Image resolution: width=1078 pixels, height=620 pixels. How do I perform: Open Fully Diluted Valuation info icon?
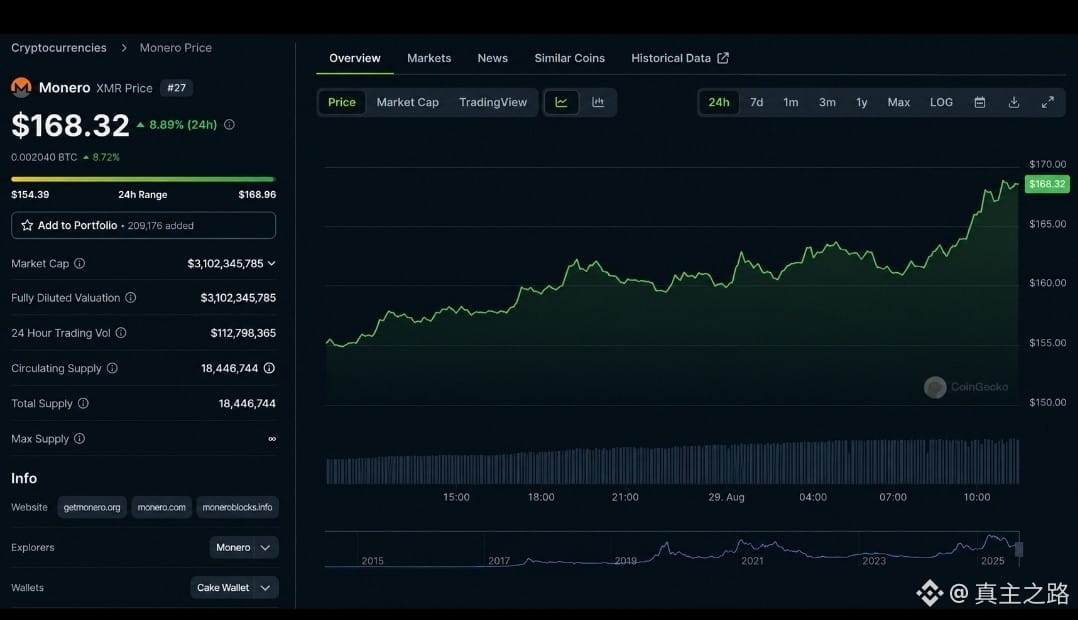point(131,298)
